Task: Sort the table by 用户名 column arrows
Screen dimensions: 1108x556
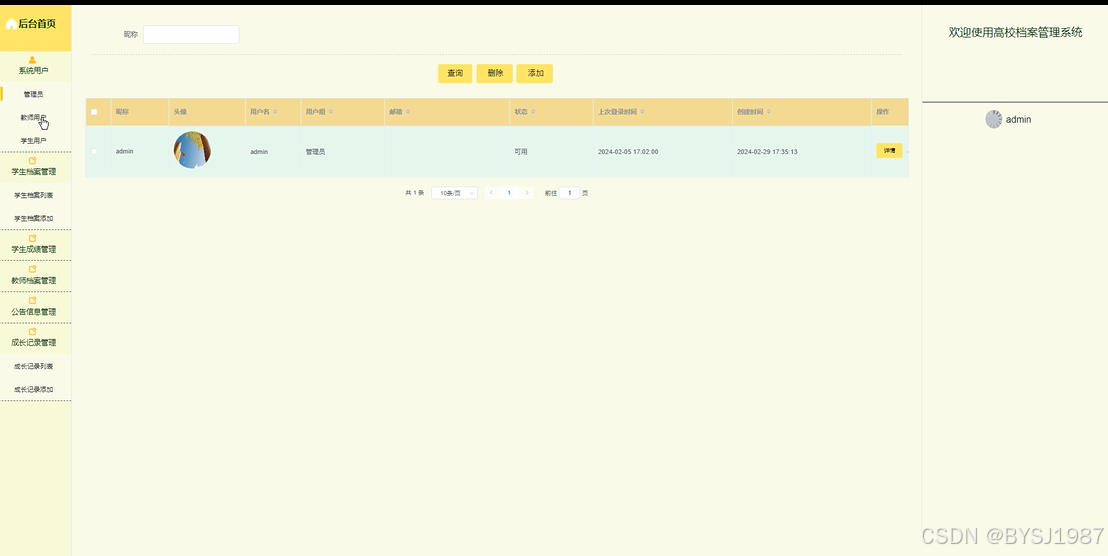Action: pyautogui.click(x=276, y=112)
